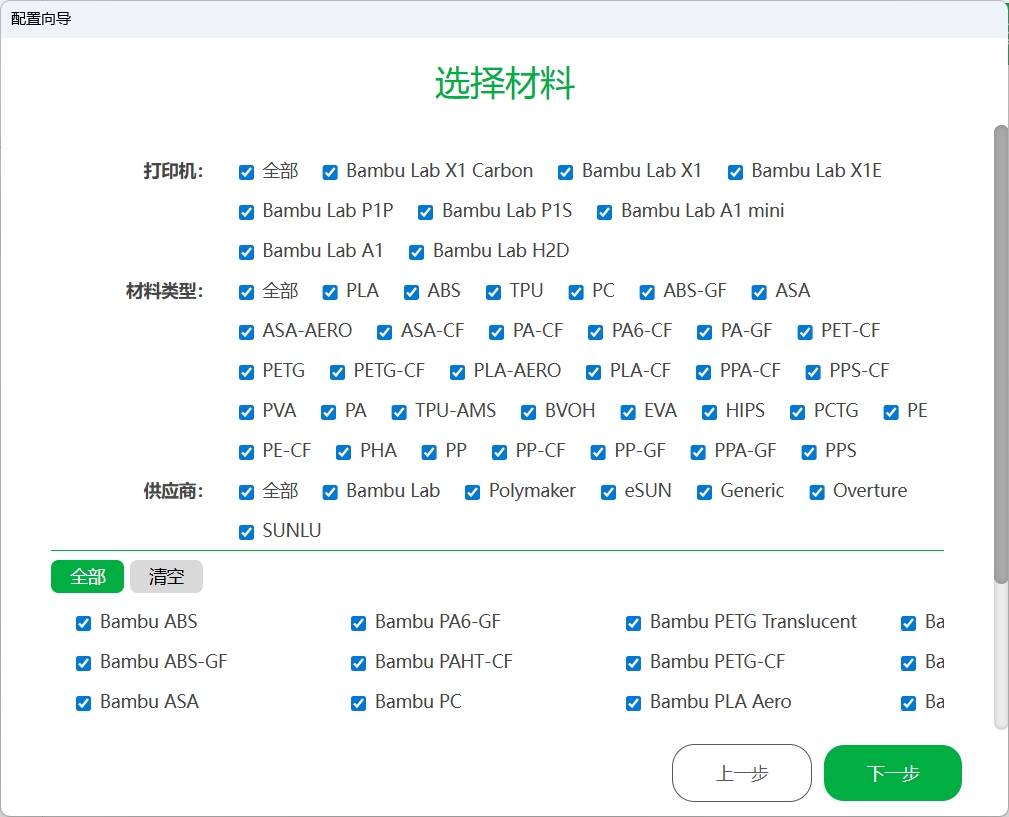Toggle the ASA-AERO material checkbox
Viewport: 1009px width, 817px height.
point(246,332)
